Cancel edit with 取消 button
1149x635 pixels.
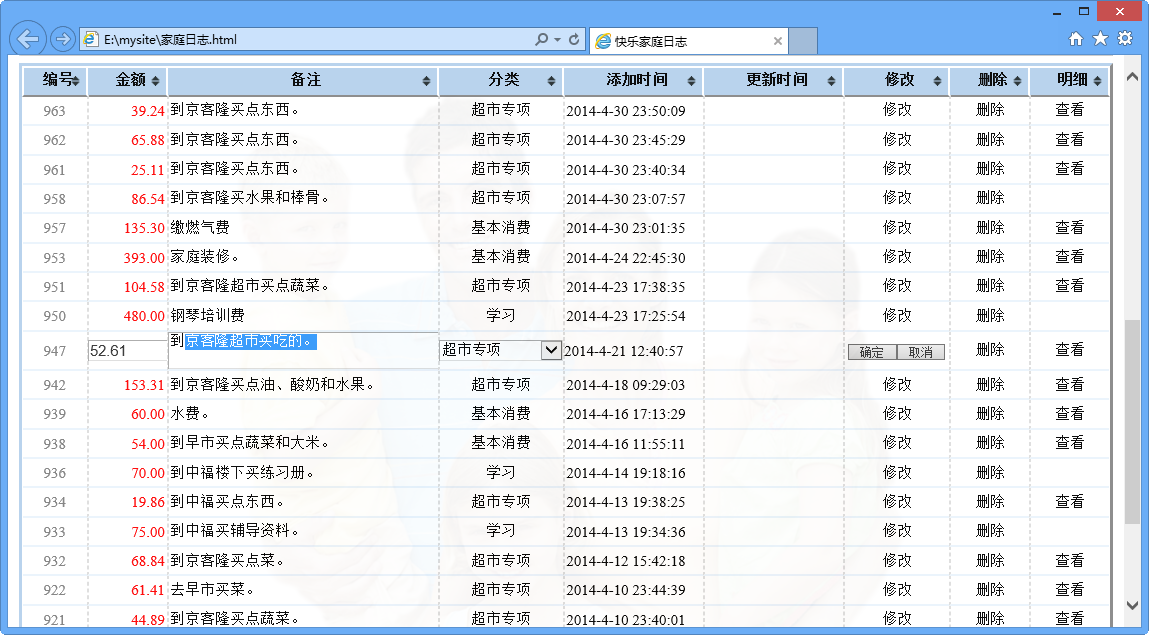point(920,352)
